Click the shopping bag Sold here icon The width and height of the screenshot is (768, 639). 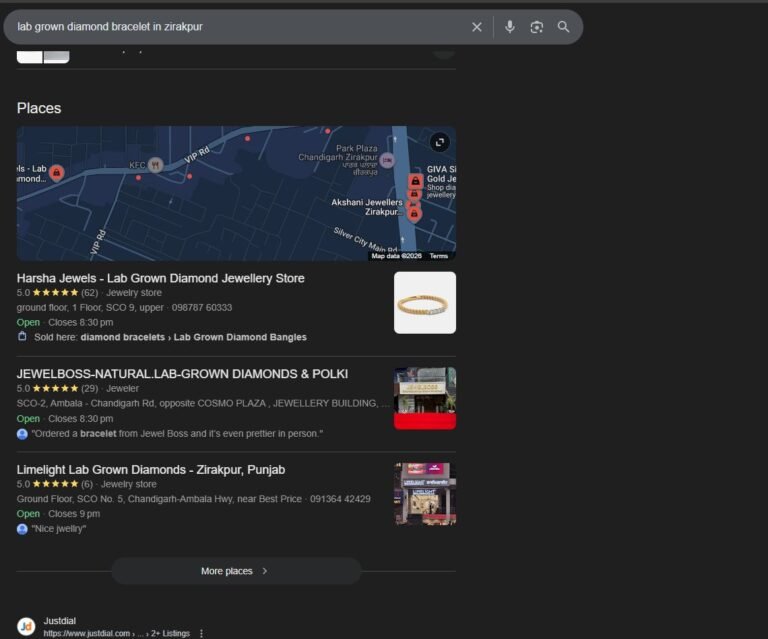point(22,336)
